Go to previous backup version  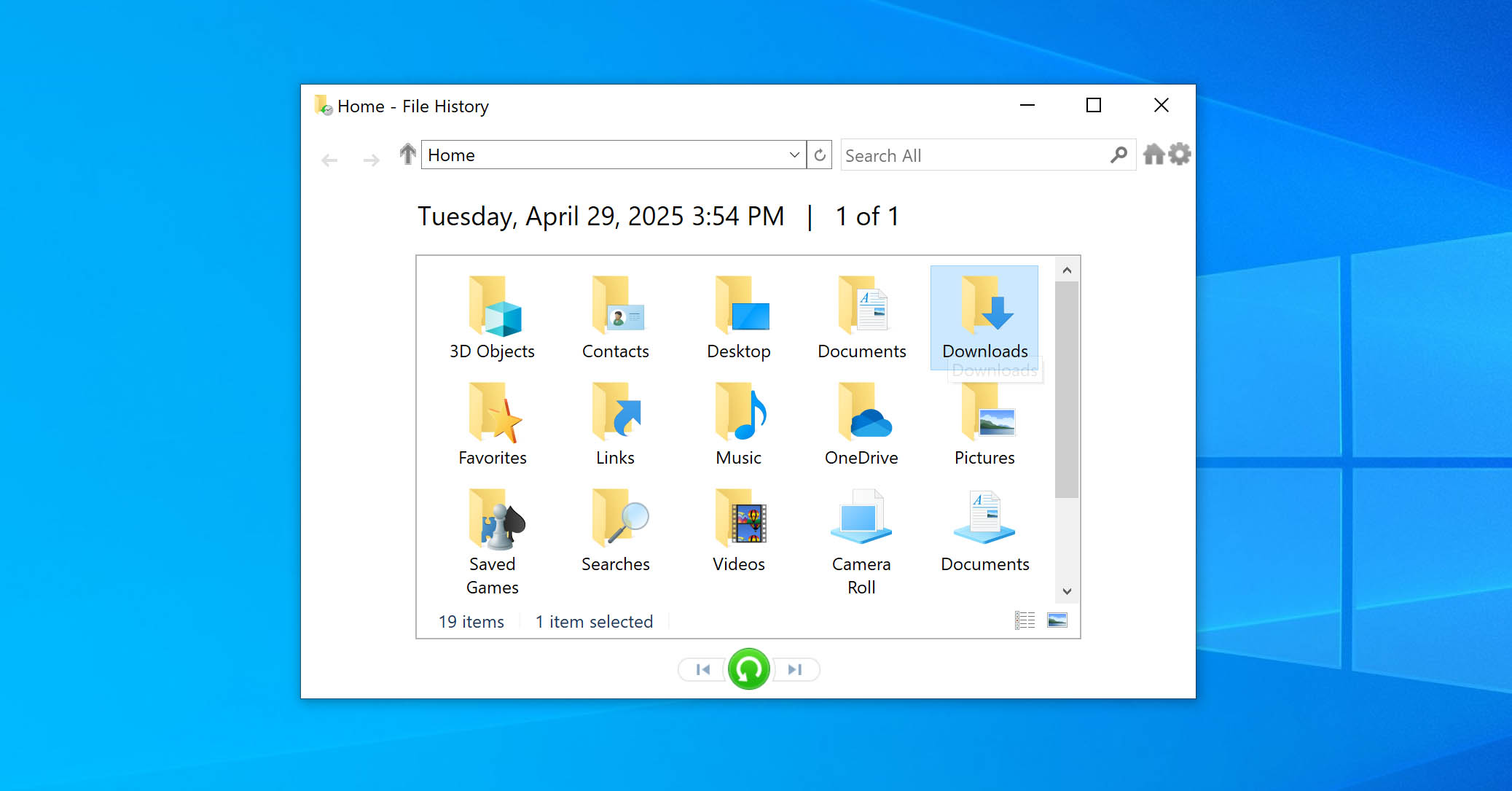[702, 669]
